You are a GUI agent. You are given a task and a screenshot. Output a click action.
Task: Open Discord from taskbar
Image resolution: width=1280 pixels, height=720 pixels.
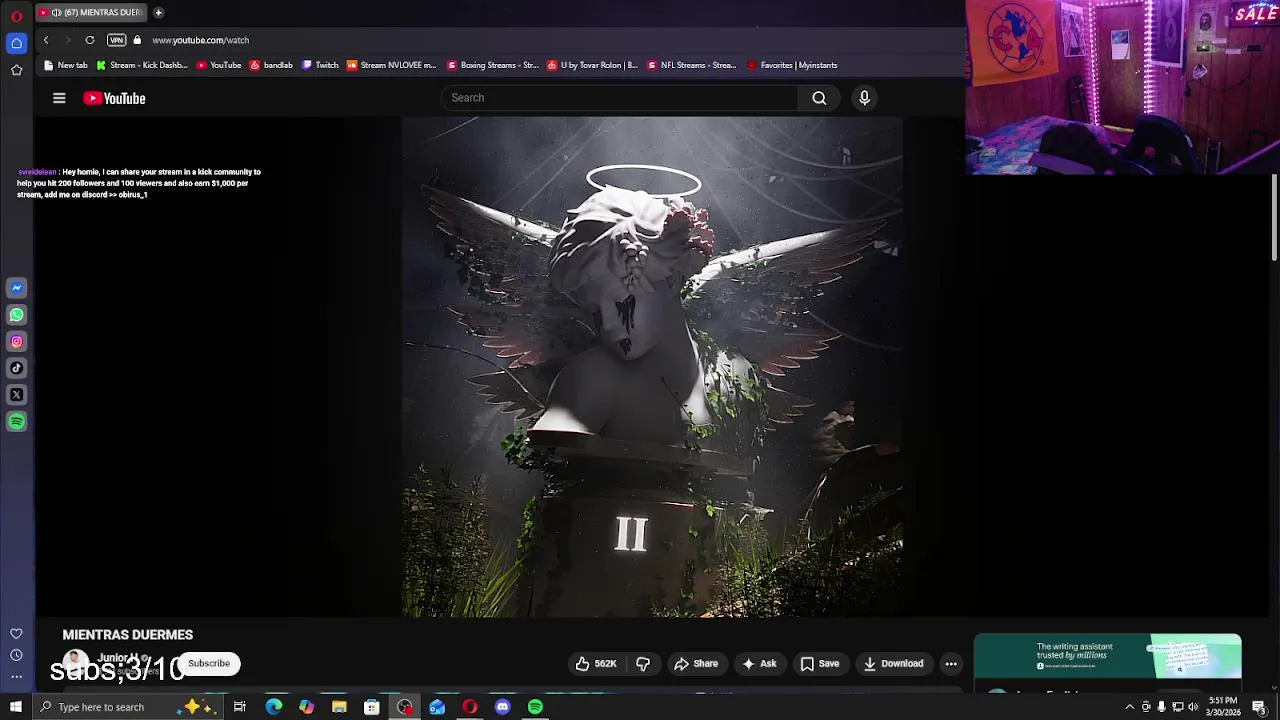click(503, 707)
